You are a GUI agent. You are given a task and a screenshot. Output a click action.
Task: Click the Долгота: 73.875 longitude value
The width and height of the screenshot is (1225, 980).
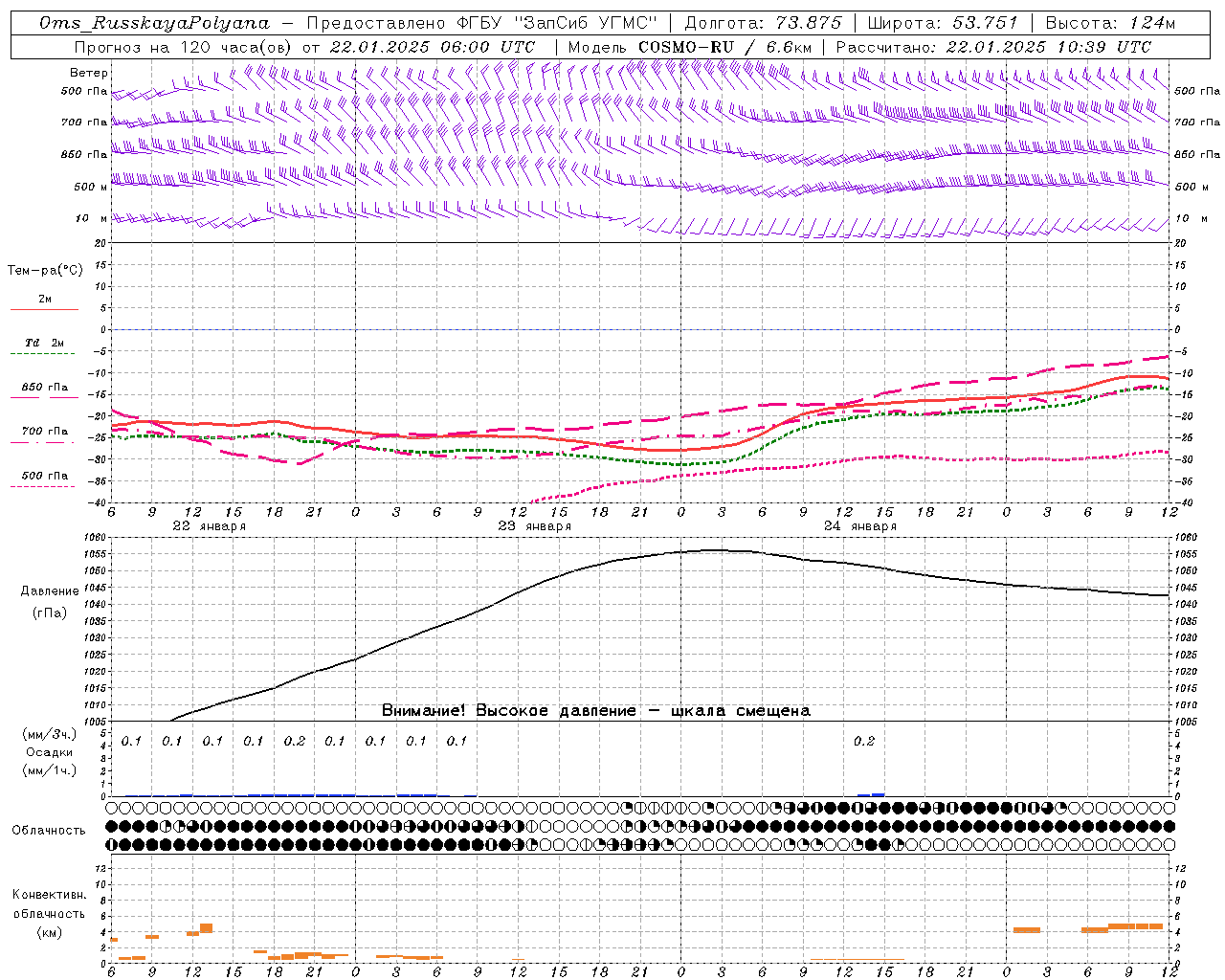coord(764,23)
